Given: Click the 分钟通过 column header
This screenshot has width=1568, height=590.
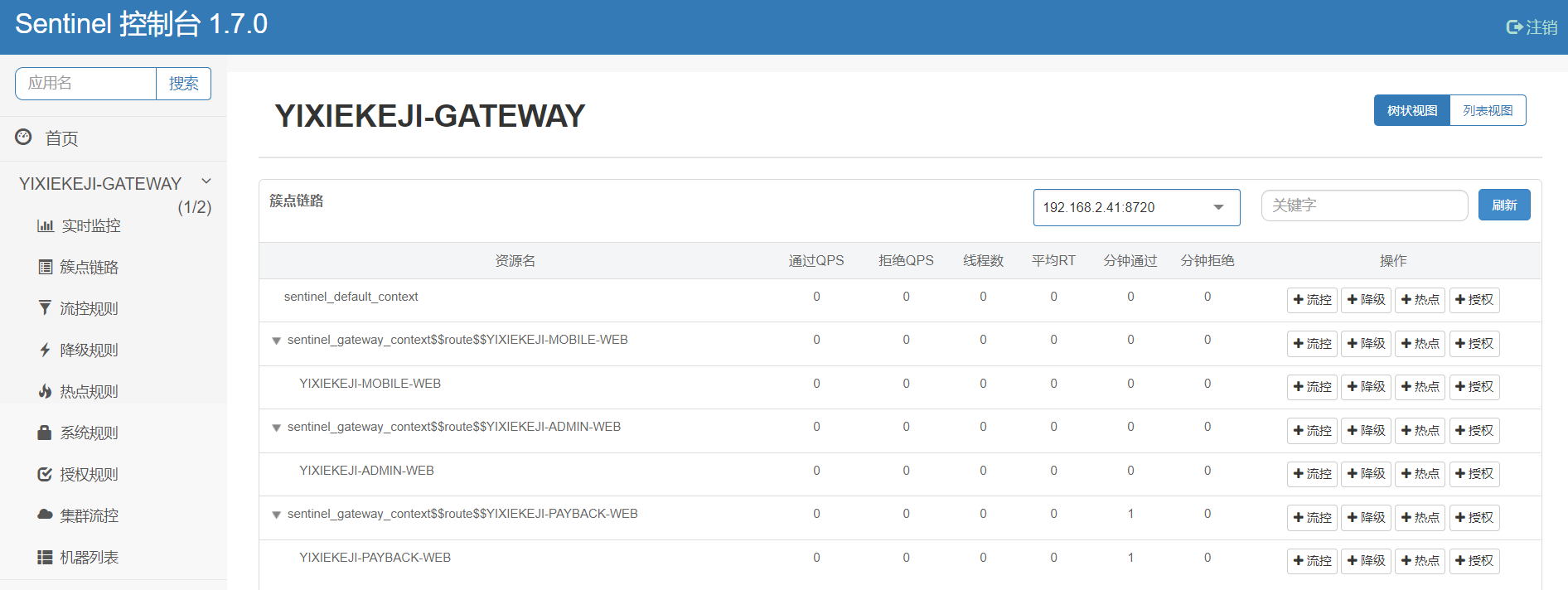Looking at the screenshot, I should pos(1130,260).
